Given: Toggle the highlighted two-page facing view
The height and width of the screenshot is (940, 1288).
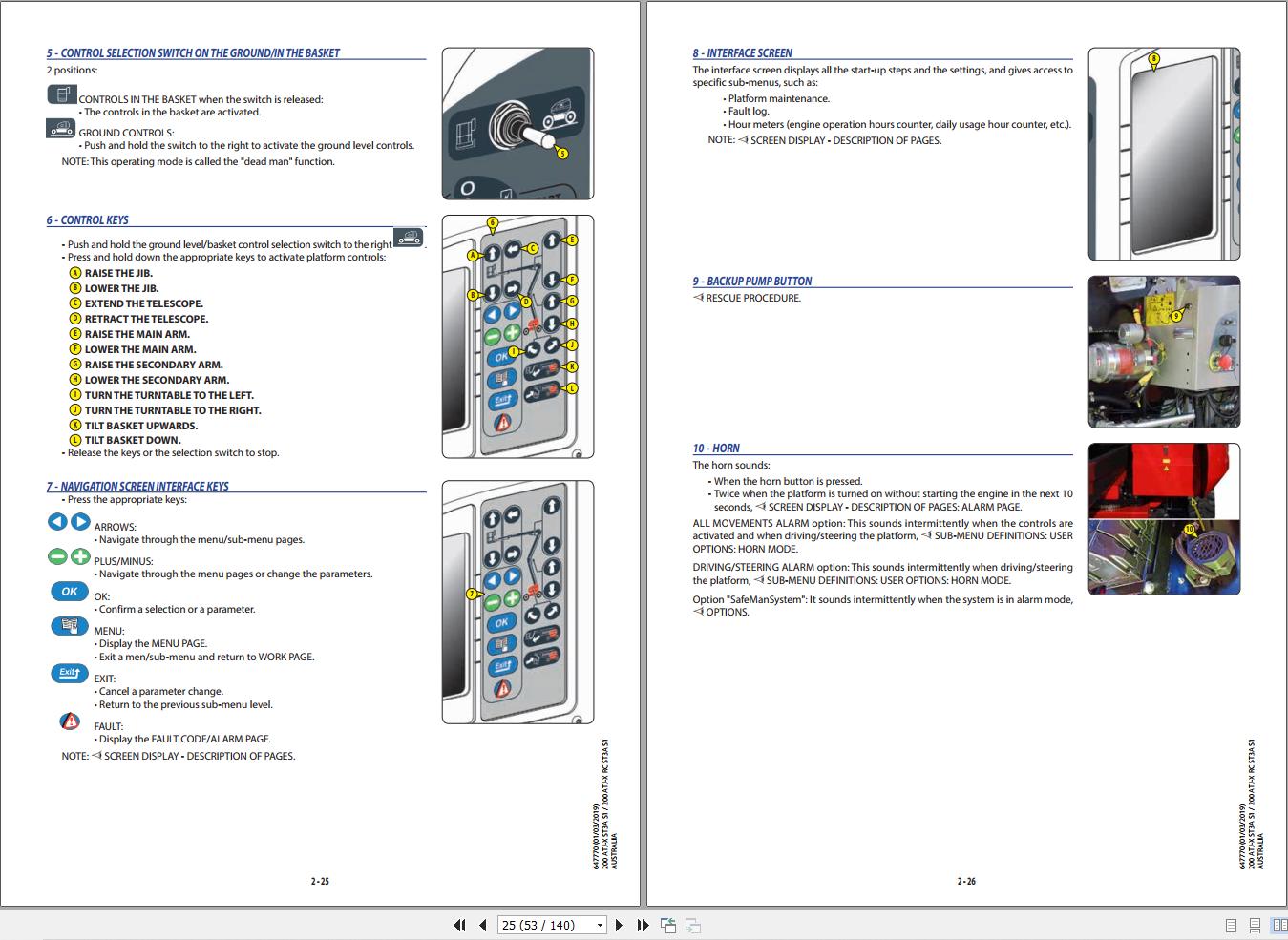Looking at the screenshot, I should [1277, 925].
